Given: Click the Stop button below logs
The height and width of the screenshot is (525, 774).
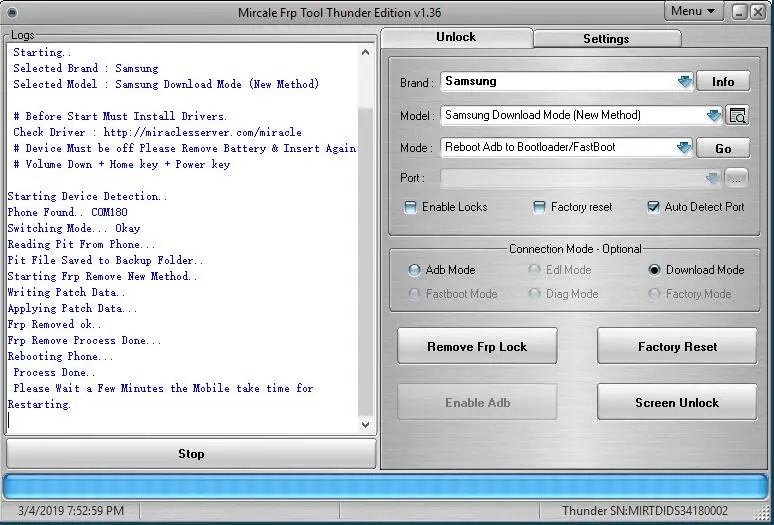Looking at the screenshot, I should (x=191, y=454).
